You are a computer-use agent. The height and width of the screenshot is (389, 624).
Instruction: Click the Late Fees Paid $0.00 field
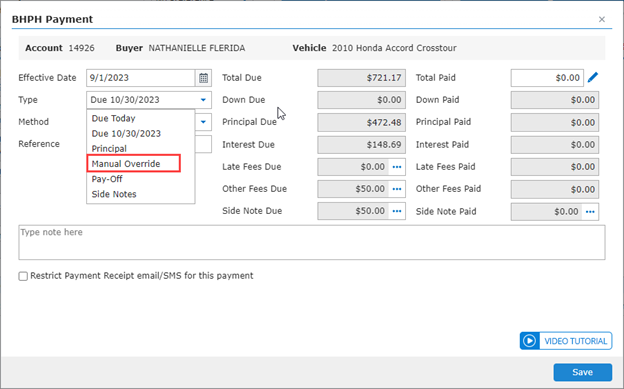tap(555, 167)
